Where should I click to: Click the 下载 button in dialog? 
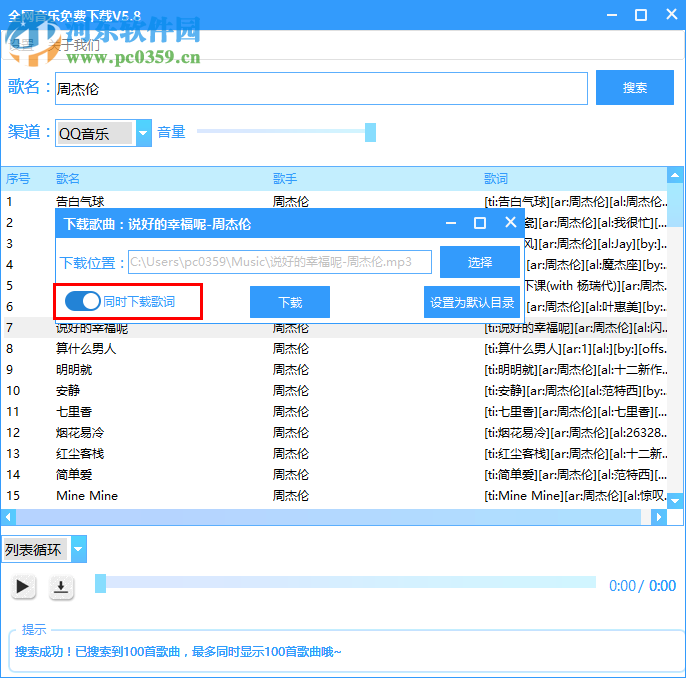[x=290, y=302]
